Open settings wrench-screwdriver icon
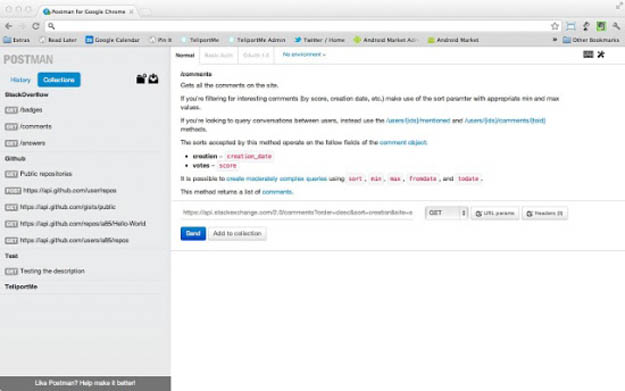Image resolution: width=625 pixels, height=391 pixels. (x=601, y=54)
